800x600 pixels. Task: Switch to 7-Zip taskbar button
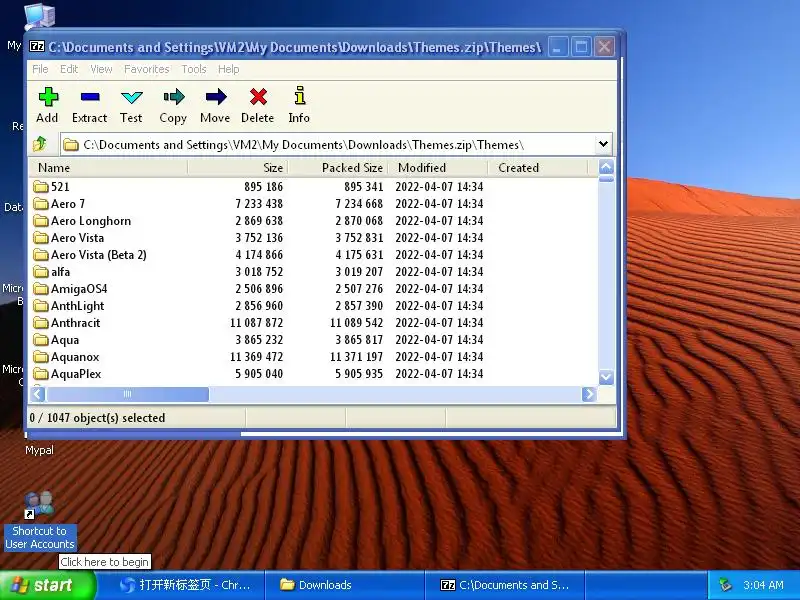coord(505,585)
